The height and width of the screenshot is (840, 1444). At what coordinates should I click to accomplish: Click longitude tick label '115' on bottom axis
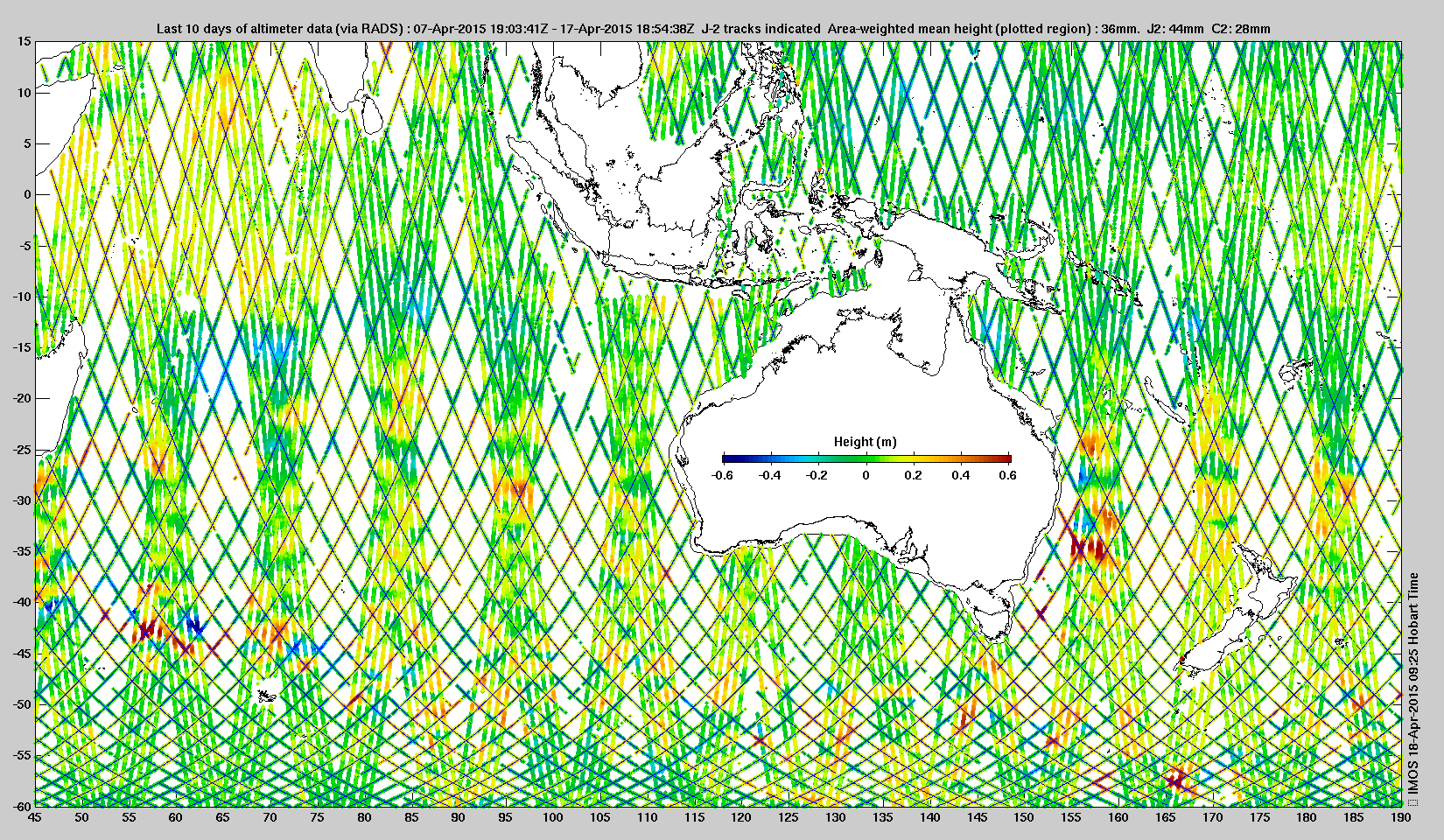[694, 817]
